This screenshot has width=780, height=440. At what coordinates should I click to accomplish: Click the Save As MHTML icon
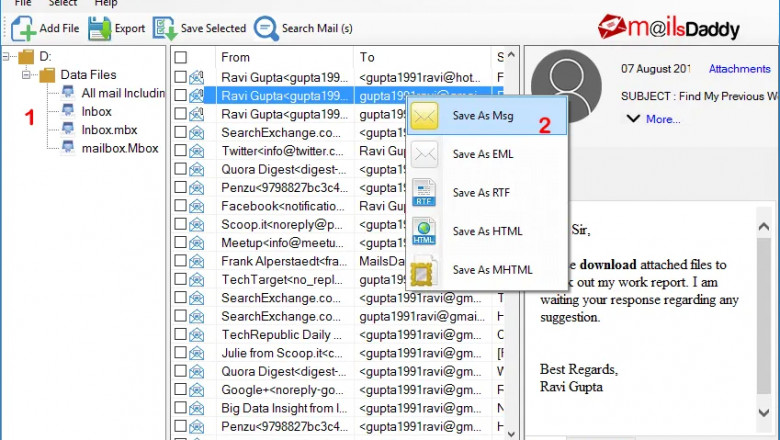pyautogui.click(x=425, y=269)
